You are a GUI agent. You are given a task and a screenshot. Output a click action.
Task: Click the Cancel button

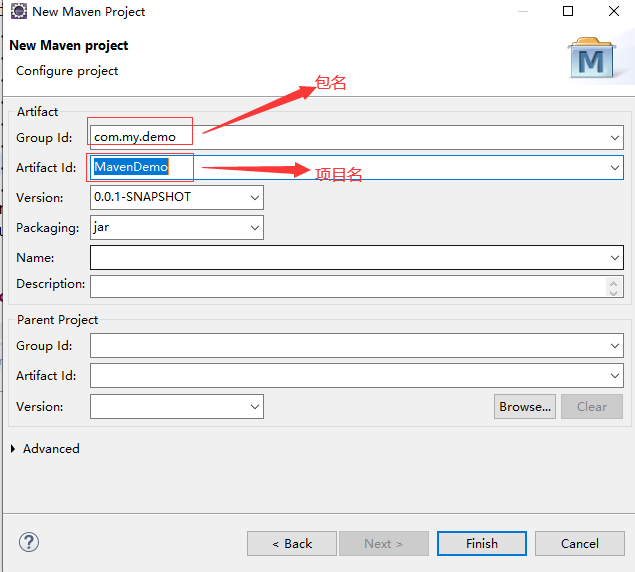pos(580,544)
